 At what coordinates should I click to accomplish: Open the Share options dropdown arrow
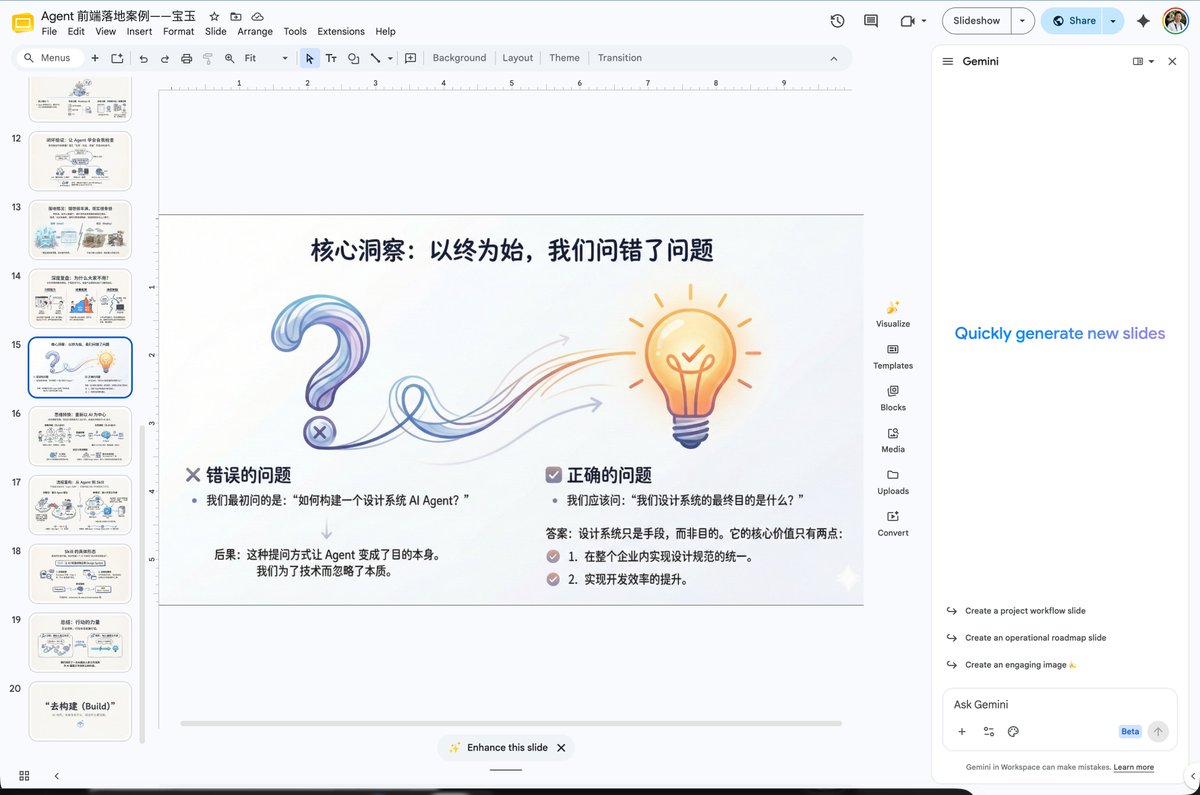[1113, 21]
